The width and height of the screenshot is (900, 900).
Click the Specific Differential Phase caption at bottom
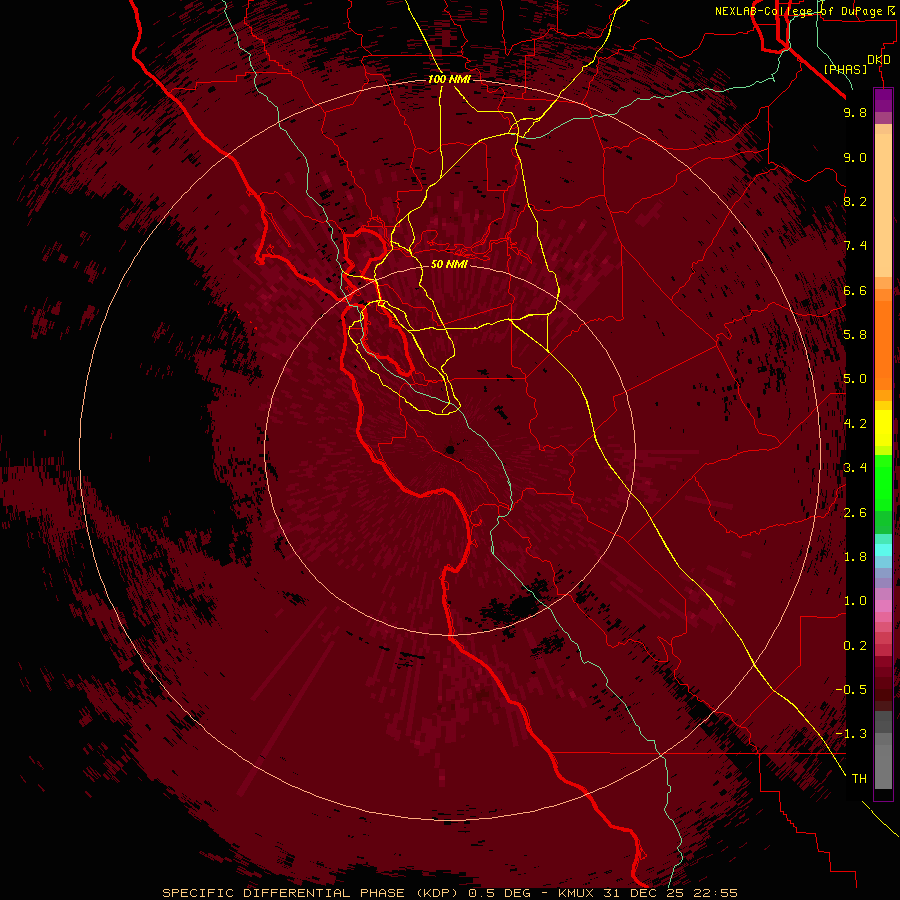coord(449,893)
